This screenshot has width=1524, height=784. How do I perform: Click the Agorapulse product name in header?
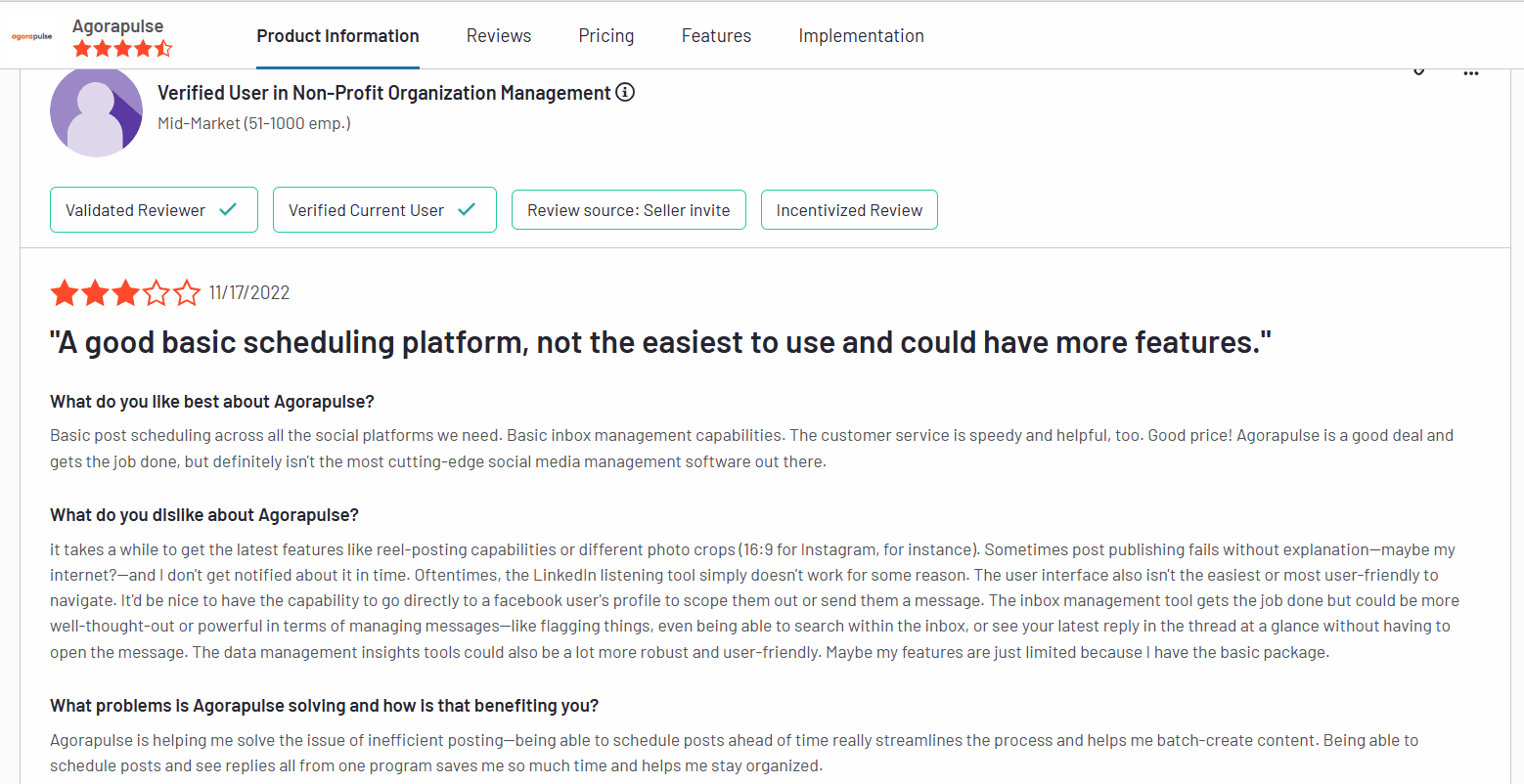tap(117, 26)
